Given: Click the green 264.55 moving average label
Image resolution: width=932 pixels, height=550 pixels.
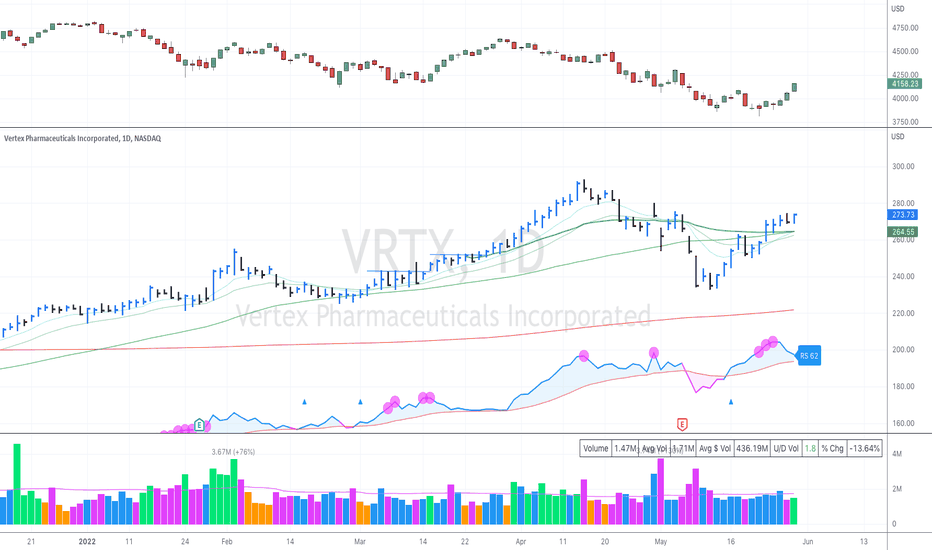Looking at the screenshot, I should [903, 232].
